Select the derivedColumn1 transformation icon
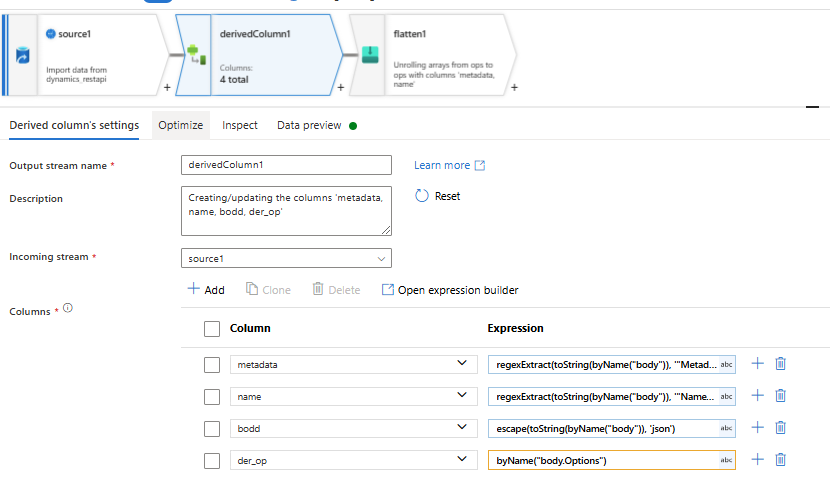This screenshot has height=503, width=830. coord(196,55)
